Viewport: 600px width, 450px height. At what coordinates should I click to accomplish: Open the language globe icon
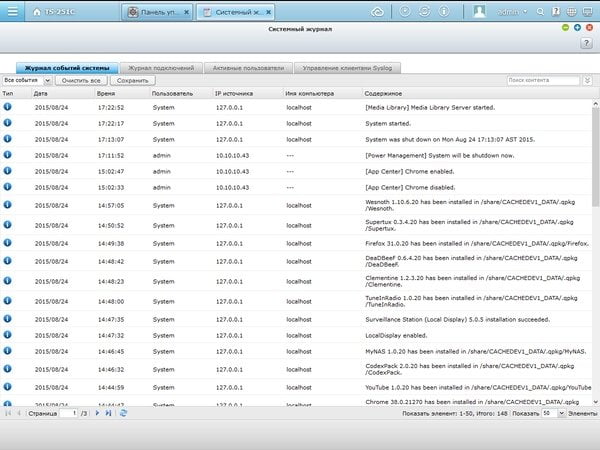pos(571,12)
